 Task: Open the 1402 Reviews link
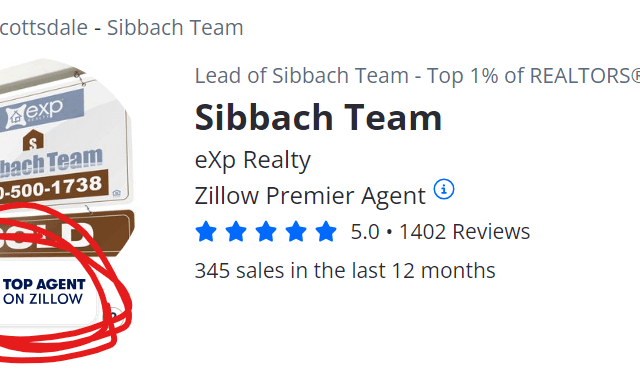click(x=464, y=232)
